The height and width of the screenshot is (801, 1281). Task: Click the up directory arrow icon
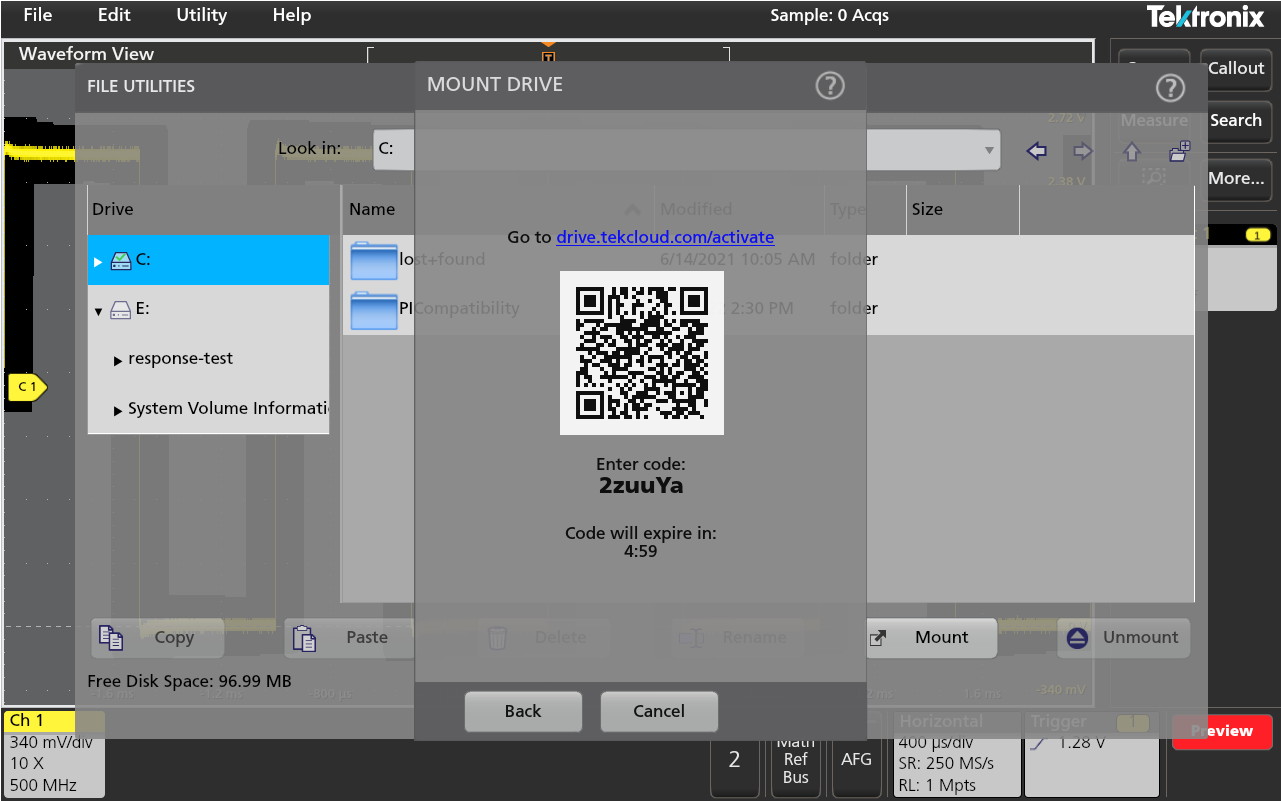(x=1131, y=151)
